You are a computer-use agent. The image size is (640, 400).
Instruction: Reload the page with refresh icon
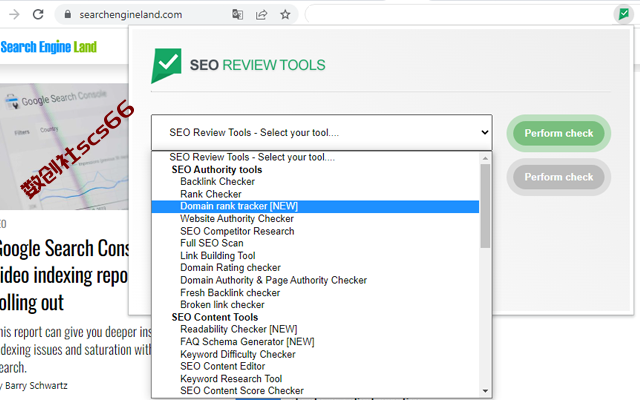coord(38,15)
